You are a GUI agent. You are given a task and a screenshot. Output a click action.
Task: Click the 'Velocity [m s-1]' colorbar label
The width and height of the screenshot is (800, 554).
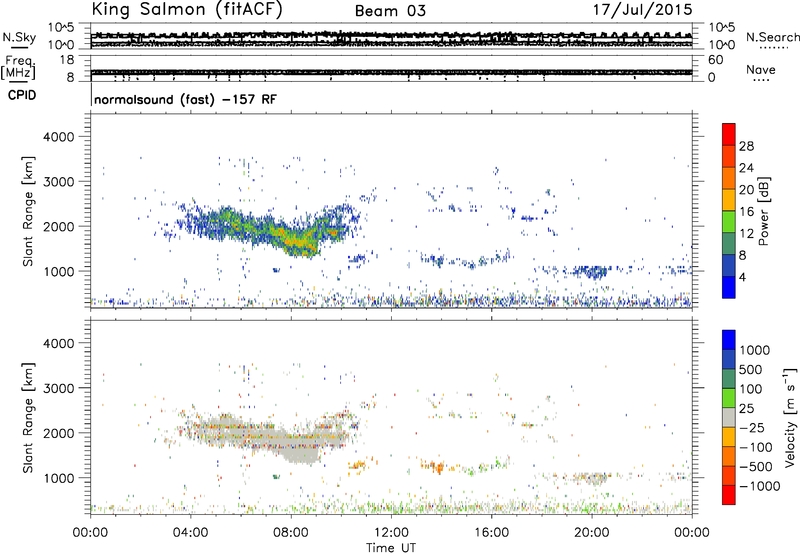(790, 417)
